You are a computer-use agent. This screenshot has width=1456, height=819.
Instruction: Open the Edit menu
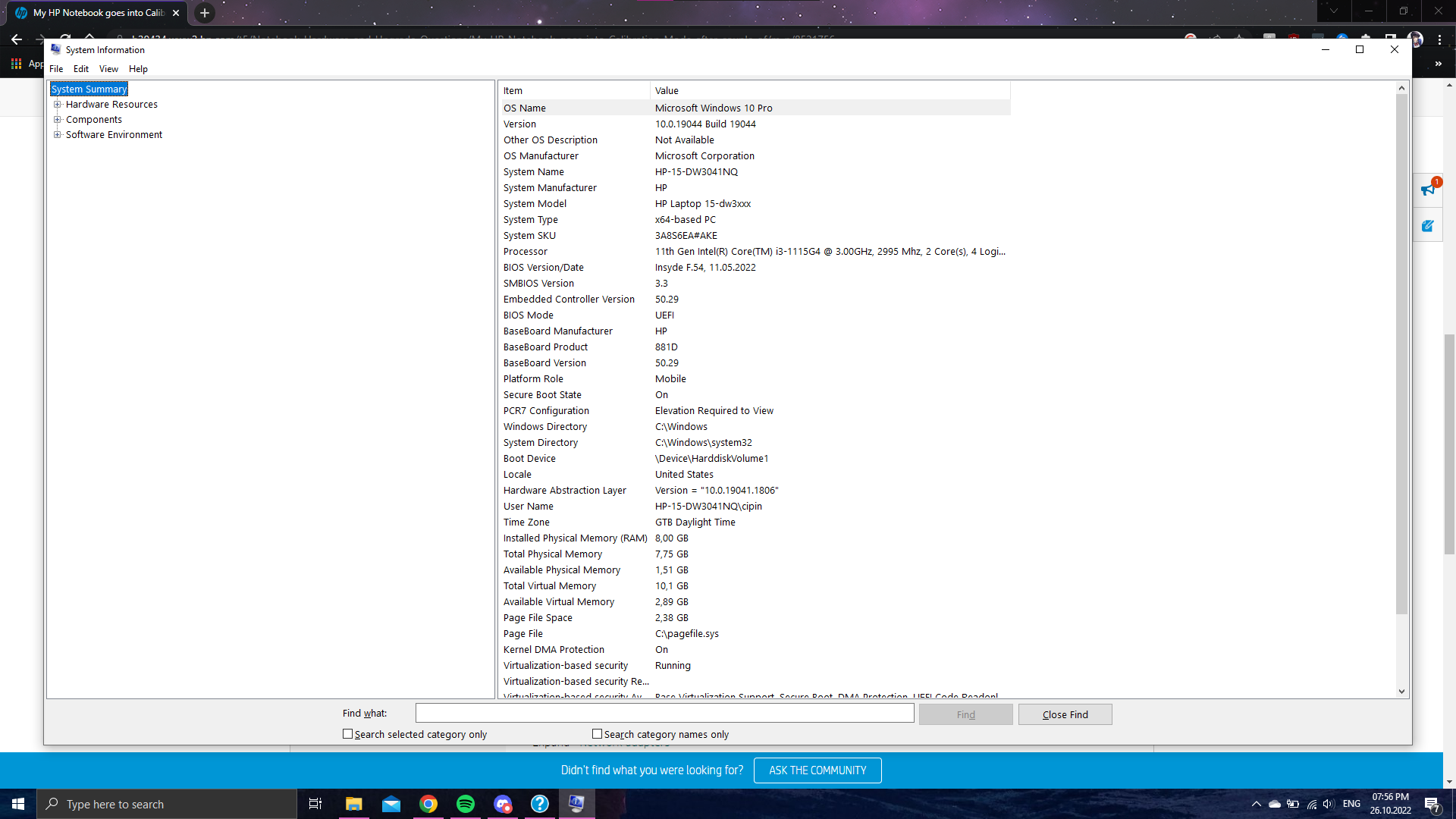click(x=81, y=68)
